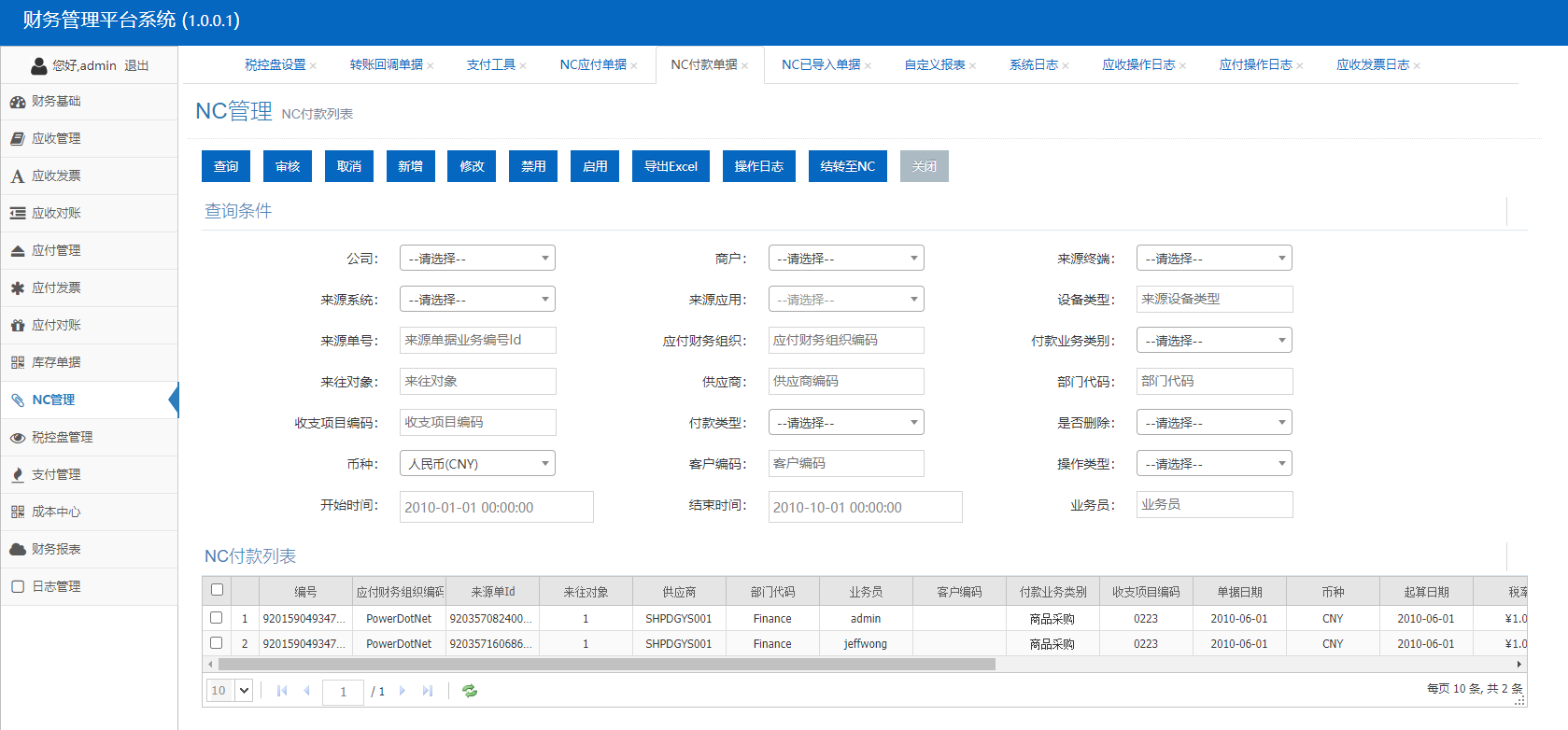Click the 新增 button
Viewport: 1568px width, 730px height.
pyautogui.click(x=410, y=166)
